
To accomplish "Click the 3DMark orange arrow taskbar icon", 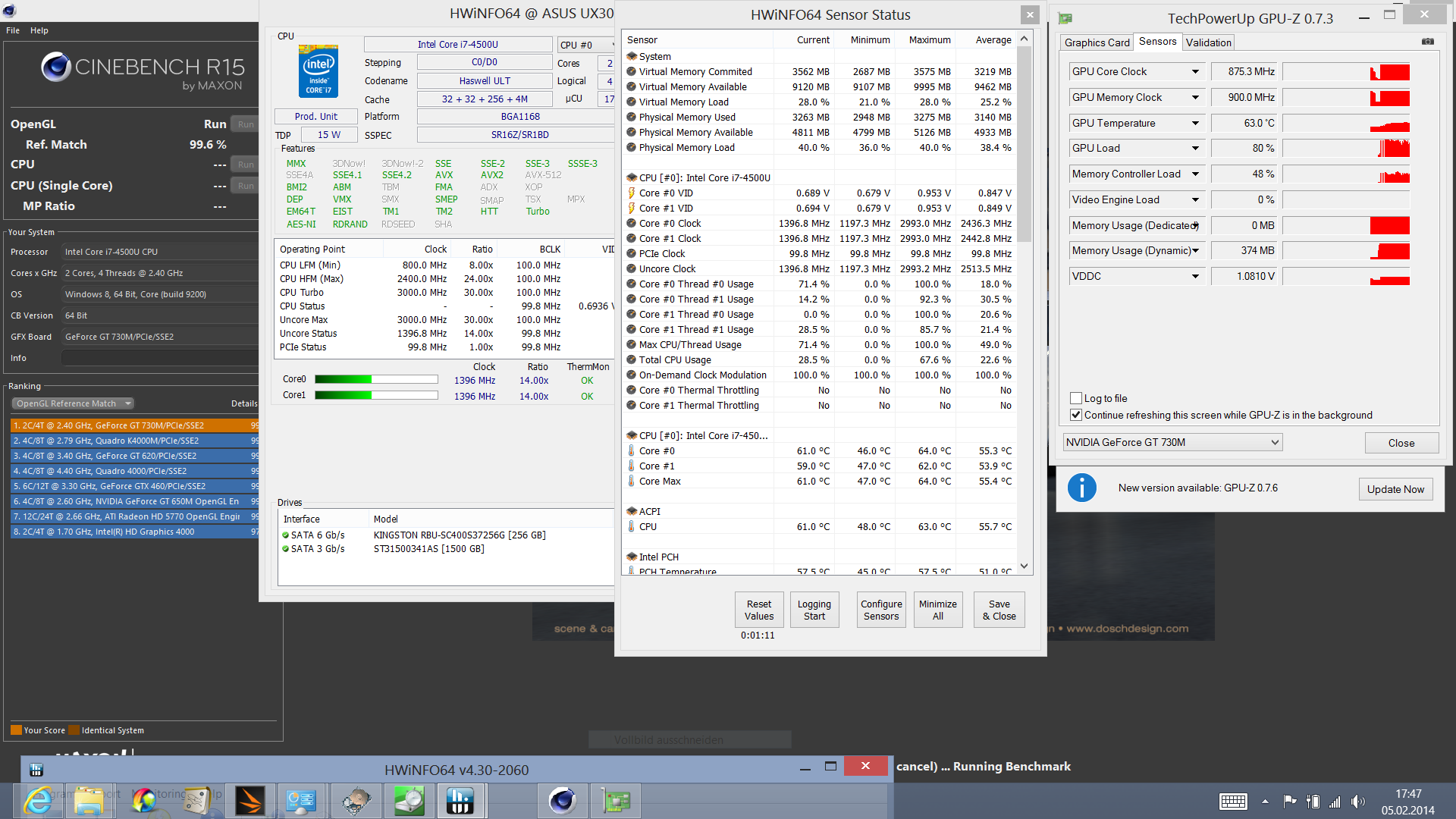I will point(249,801).
